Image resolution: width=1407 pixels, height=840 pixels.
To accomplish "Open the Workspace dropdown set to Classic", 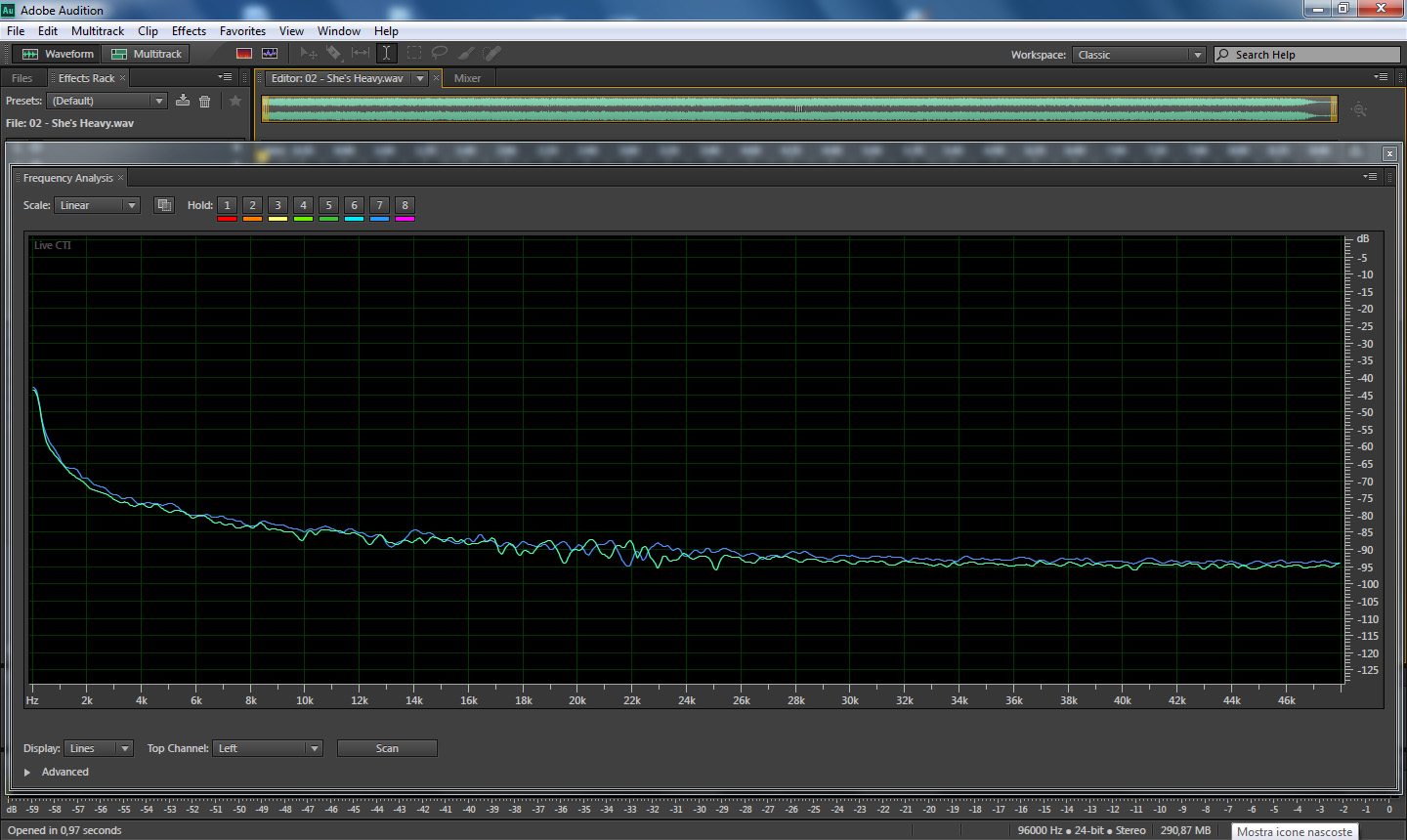I will 1138,55.
